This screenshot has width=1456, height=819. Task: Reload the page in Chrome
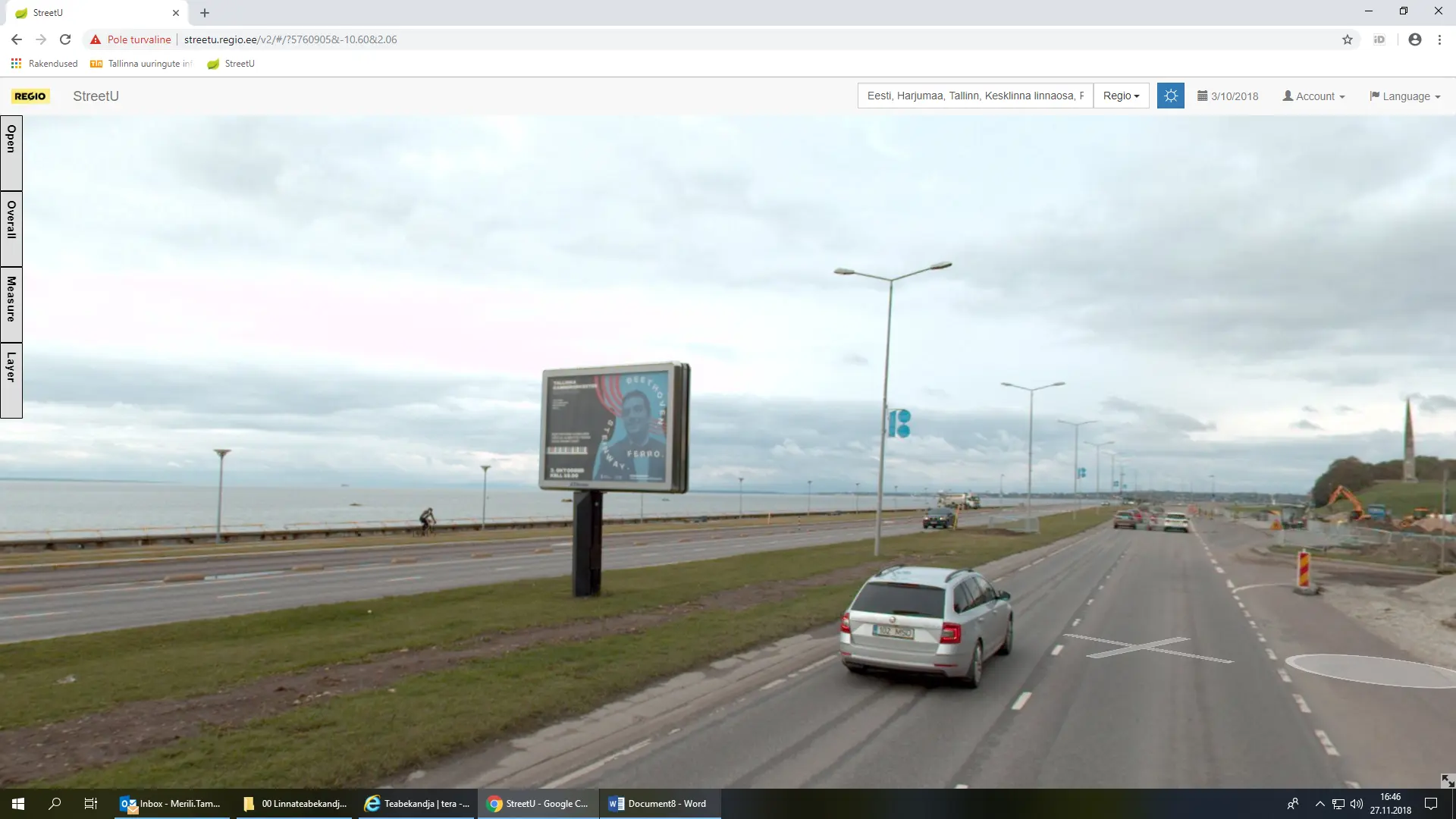65,39
